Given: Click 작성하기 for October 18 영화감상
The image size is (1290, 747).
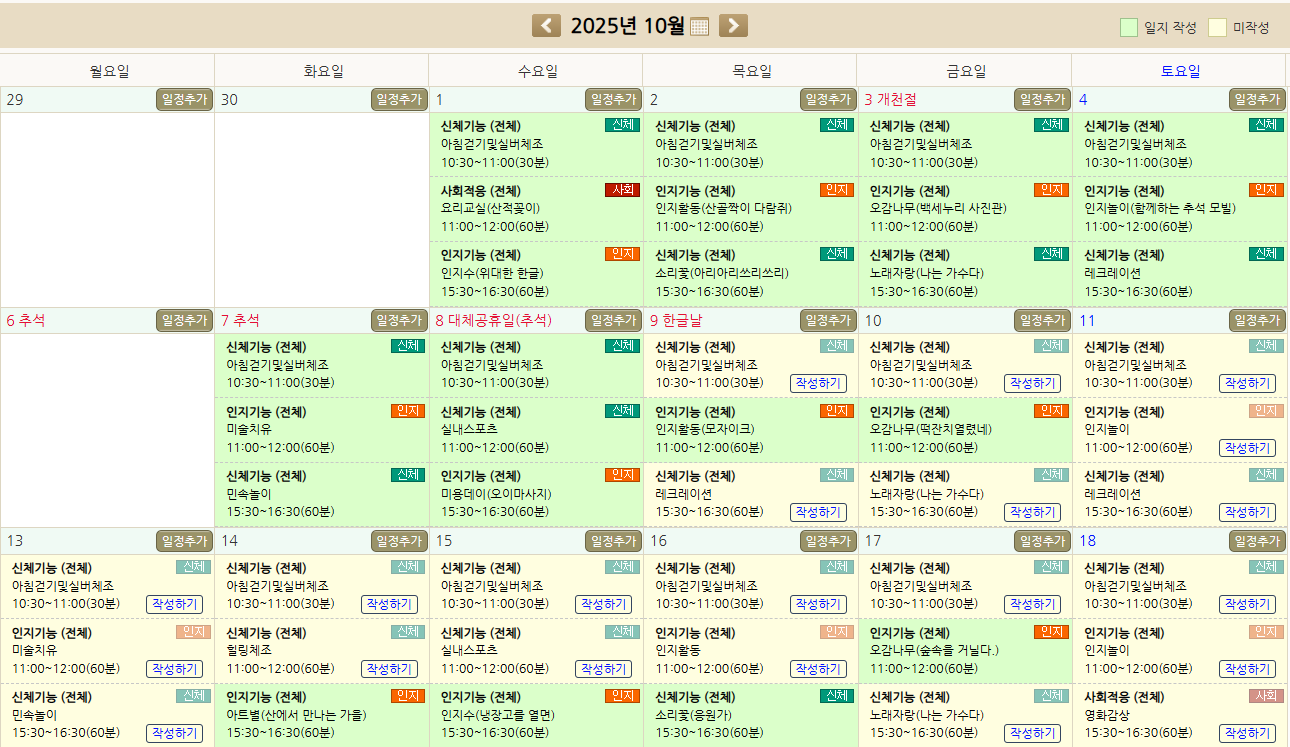Looking at the screenshot, I should tap(1246, 733).
